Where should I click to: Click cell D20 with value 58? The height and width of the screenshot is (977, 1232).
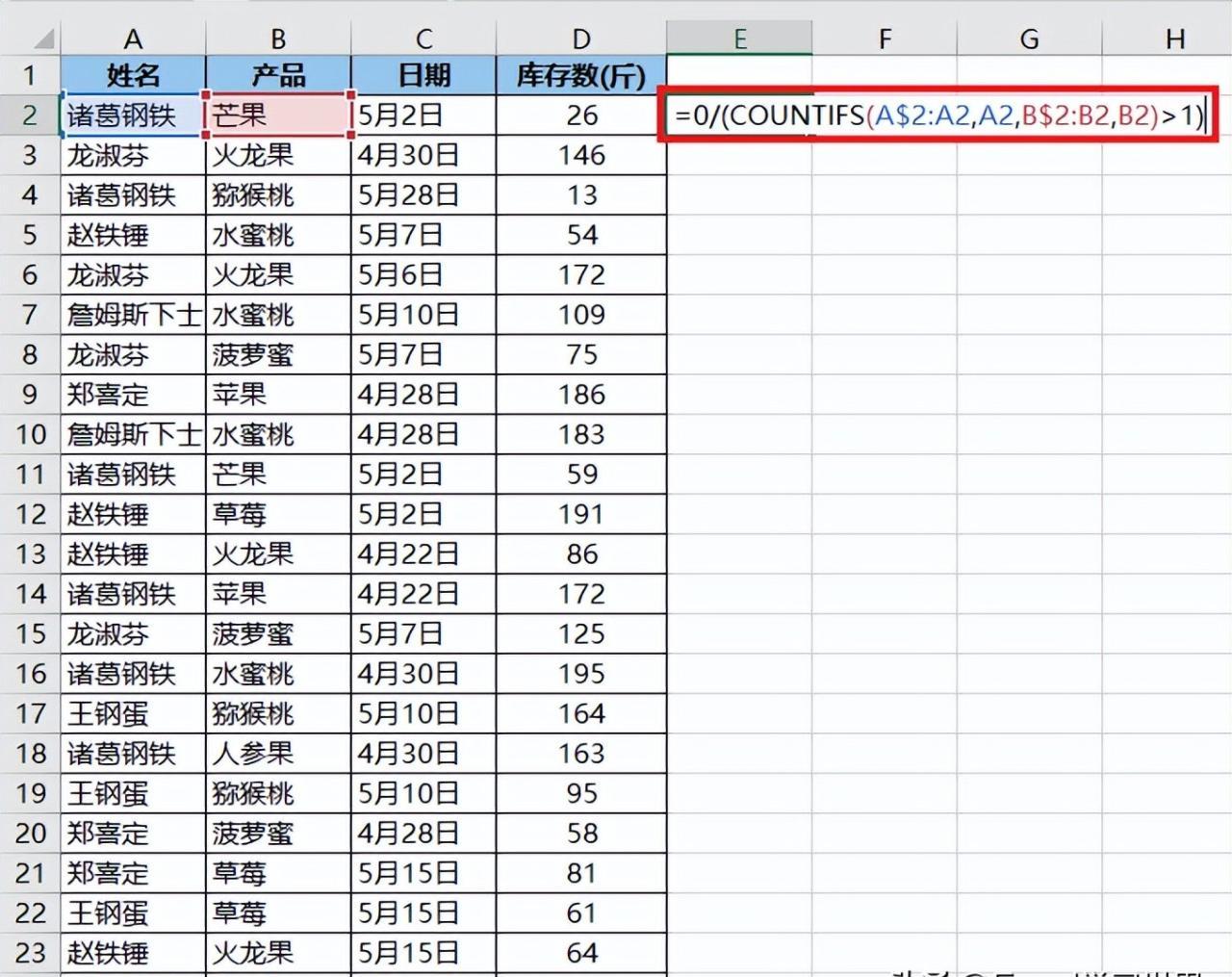(581, 834)
